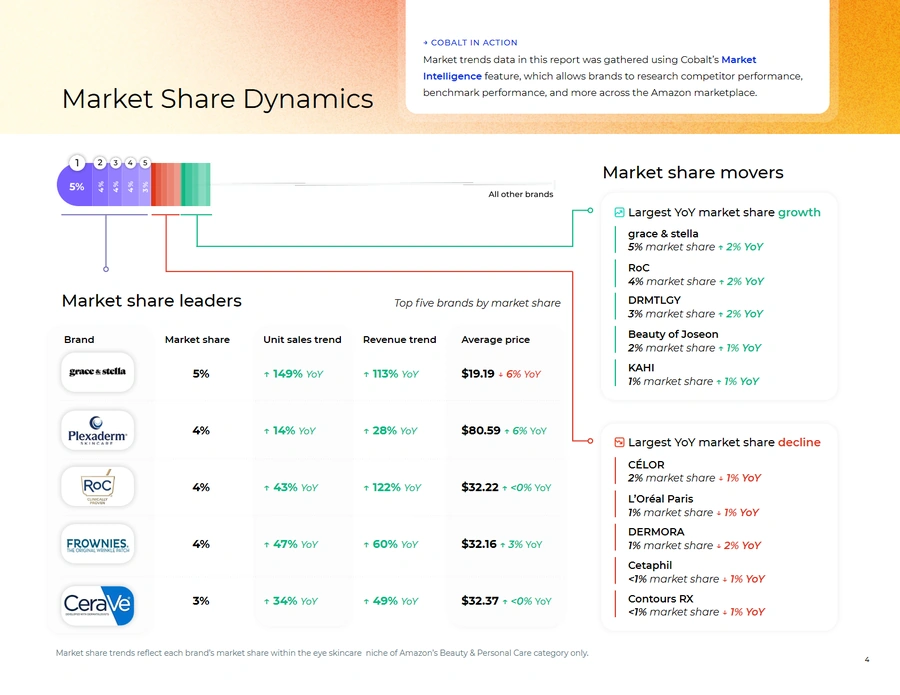Click the 34% YoY unit sales value
The height and width of the screenshot is (695, 900).
290,601
